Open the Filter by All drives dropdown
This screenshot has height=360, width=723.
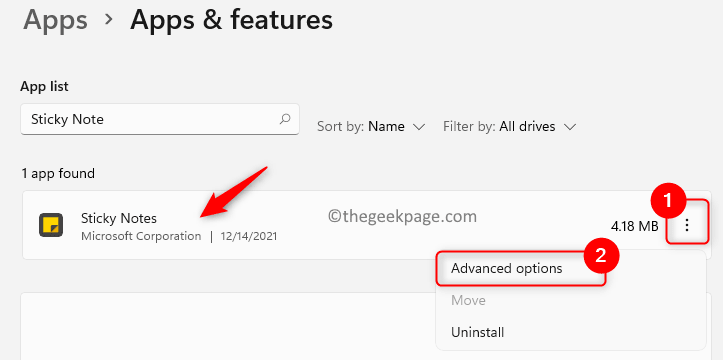tap(510, 126)
